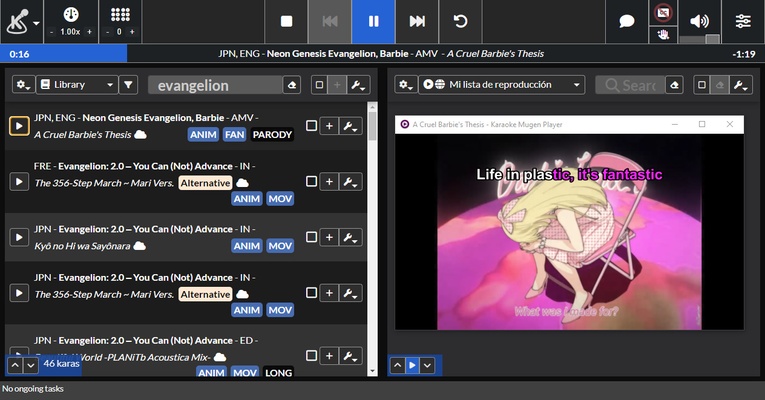The height and width of the screenshot is (400, 765).
Task: Play A Cruel Barbie's Thesis now
Action: click(x=19, y=126)
